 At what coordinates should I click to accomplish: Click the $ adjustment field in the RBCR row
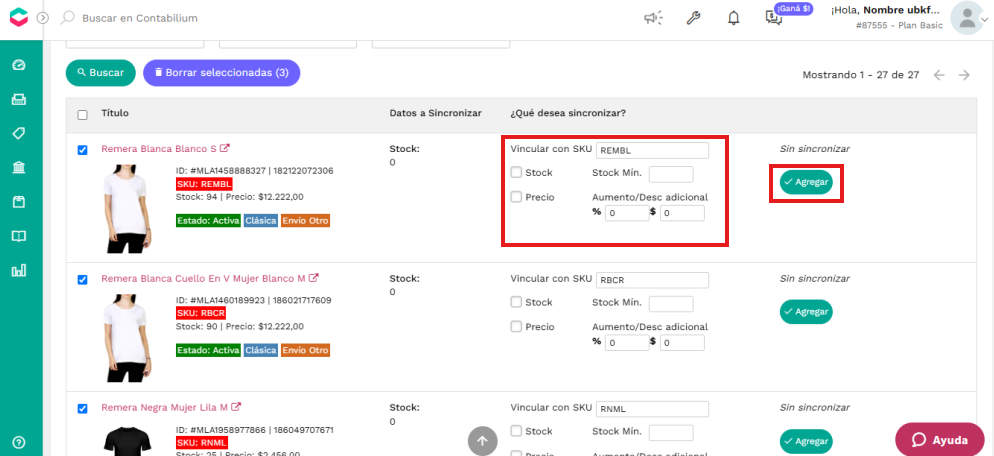(x=682, y=343)
